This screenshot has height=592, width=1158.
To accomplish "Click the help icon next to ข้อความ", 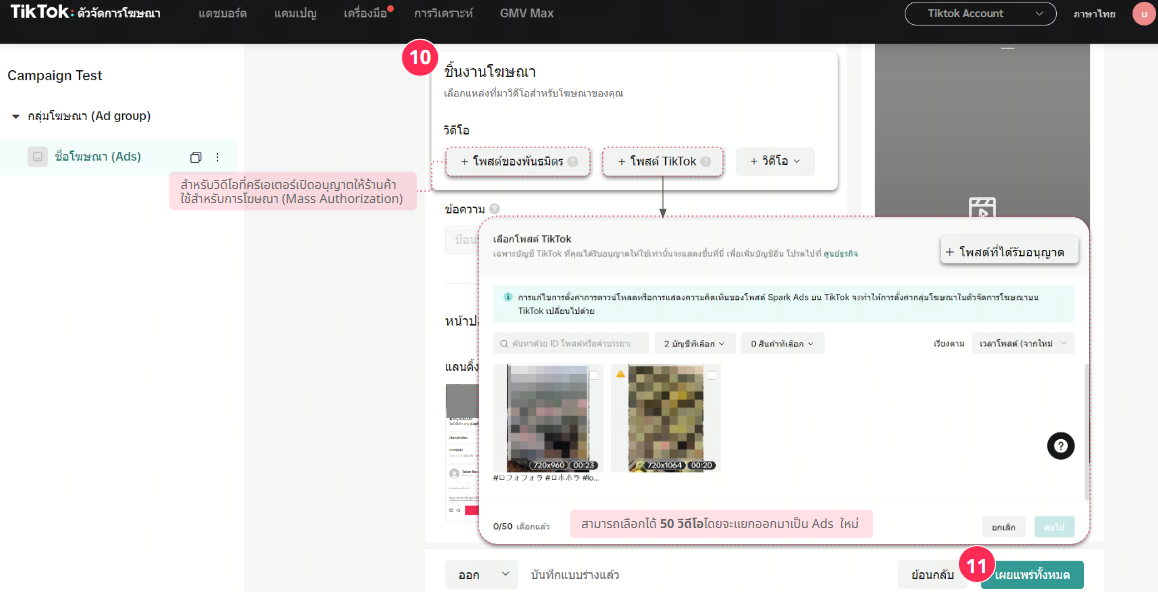I will pyautogui.click(x=495, y=210).
